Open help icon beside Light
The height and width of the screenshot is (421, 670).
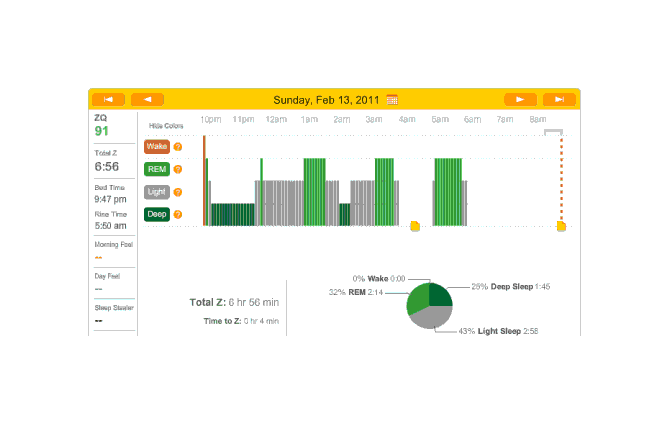tap(178, 192)
